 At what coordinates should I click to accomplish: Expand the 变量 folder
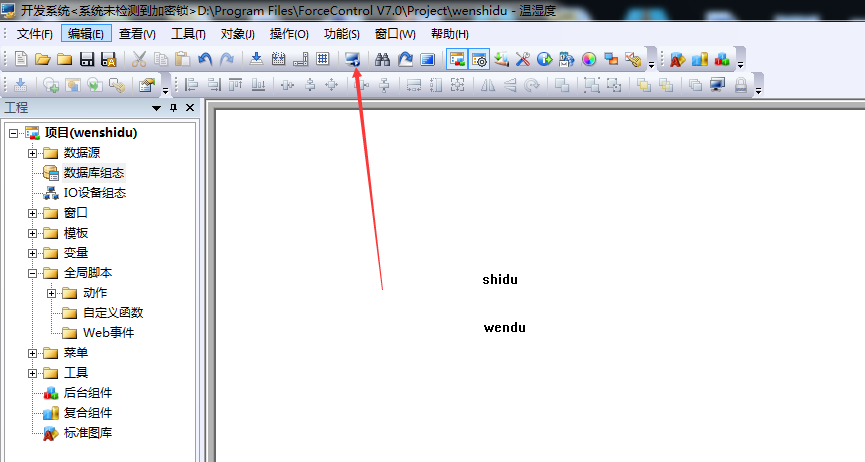(x=33, y=253)
